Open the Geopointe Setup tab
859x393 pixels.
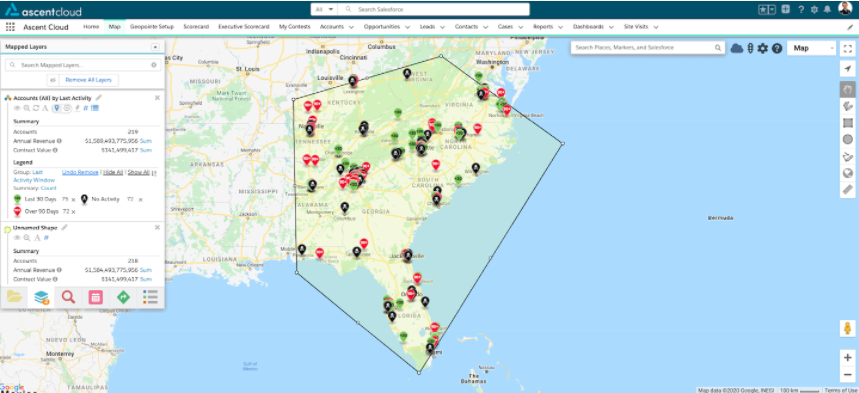[x=152, y=26]
